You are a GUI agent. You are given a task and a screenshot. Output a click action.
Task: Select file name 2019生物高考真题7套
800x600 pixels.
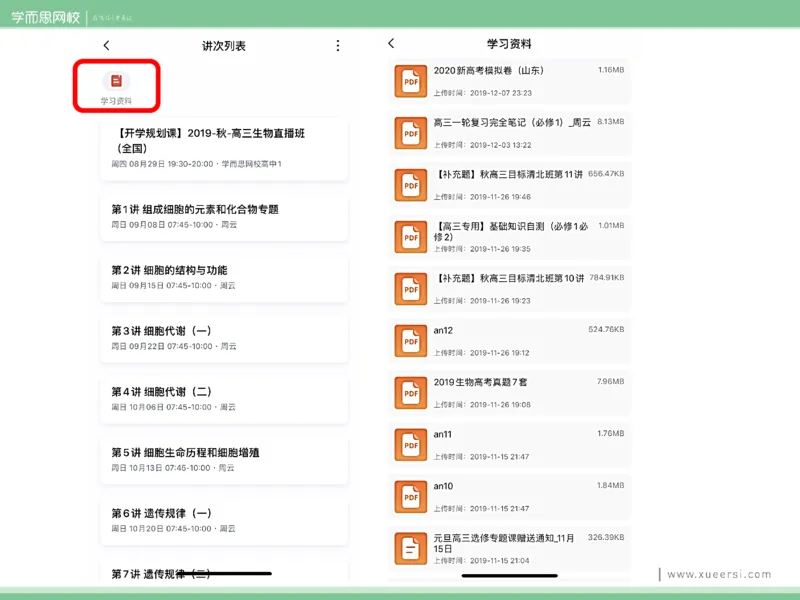point(480,382)
